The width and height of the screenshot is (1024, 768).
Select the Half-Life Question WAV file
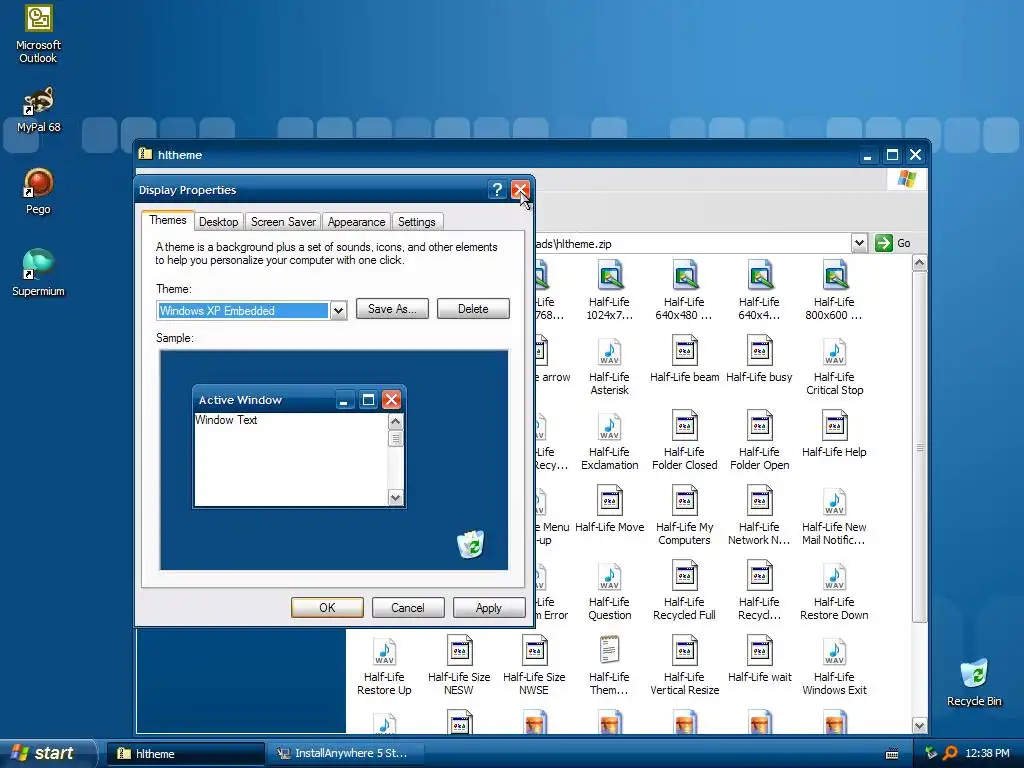pos(609,591)
